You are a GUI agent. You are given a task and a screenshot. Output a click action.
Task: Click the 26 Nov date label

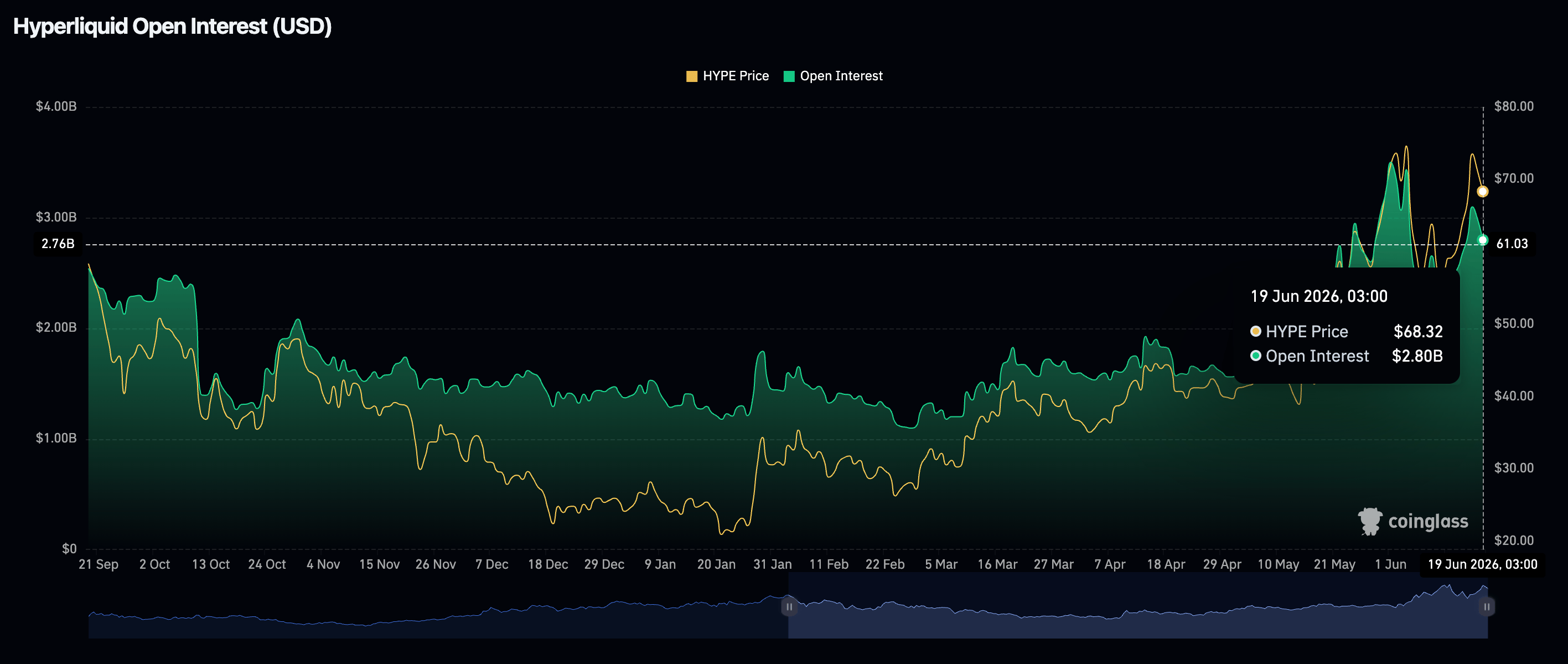pyautogui.click(x=435, y=565)
